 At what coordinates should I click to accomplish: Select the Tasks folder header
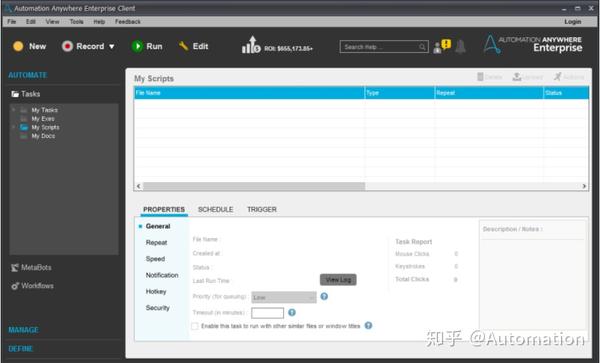coord(26,94)
